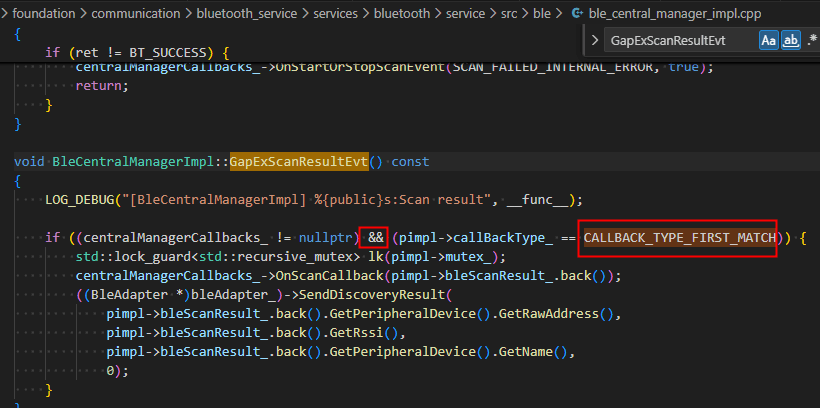Click the nullptr keyword
The width and height of the screenshot is (820, 408).
pyautogui.click(x=326, y=238)
